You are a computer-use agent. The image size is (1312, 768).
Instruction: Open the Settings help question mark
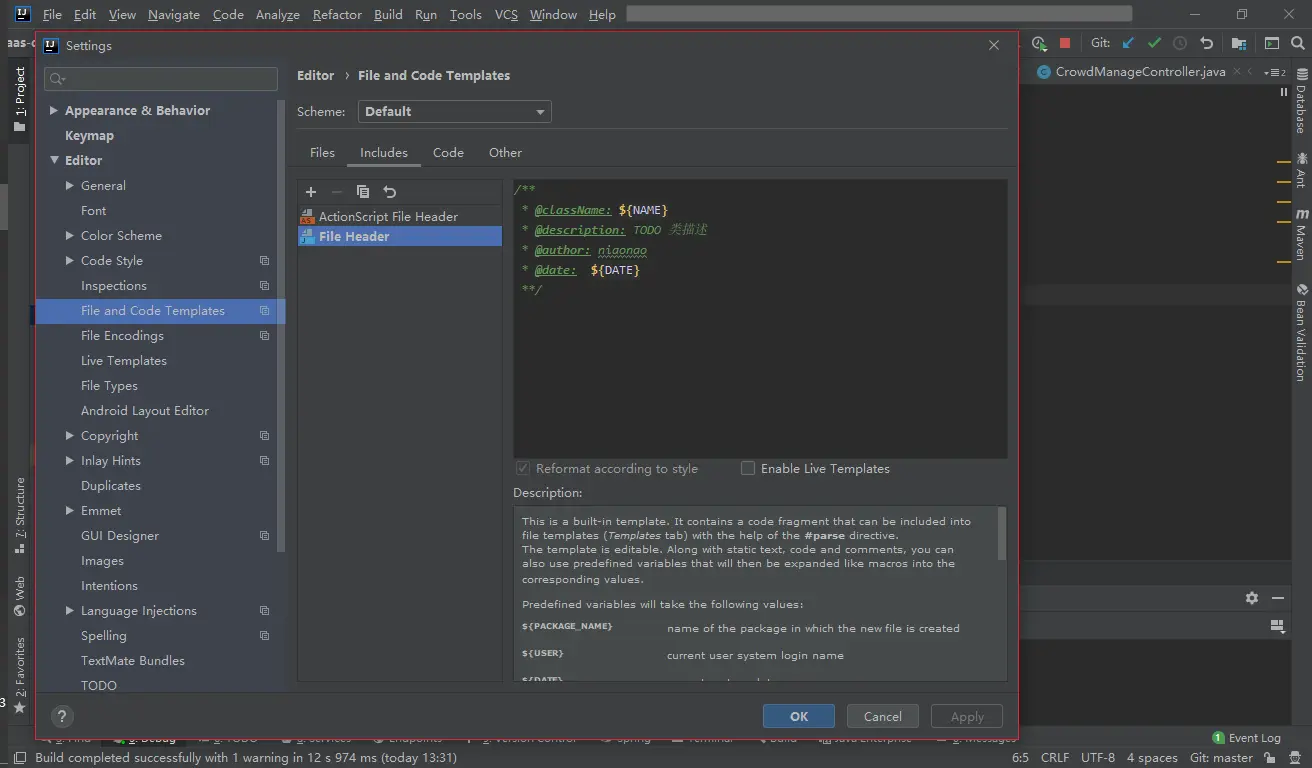coord(61,716)
